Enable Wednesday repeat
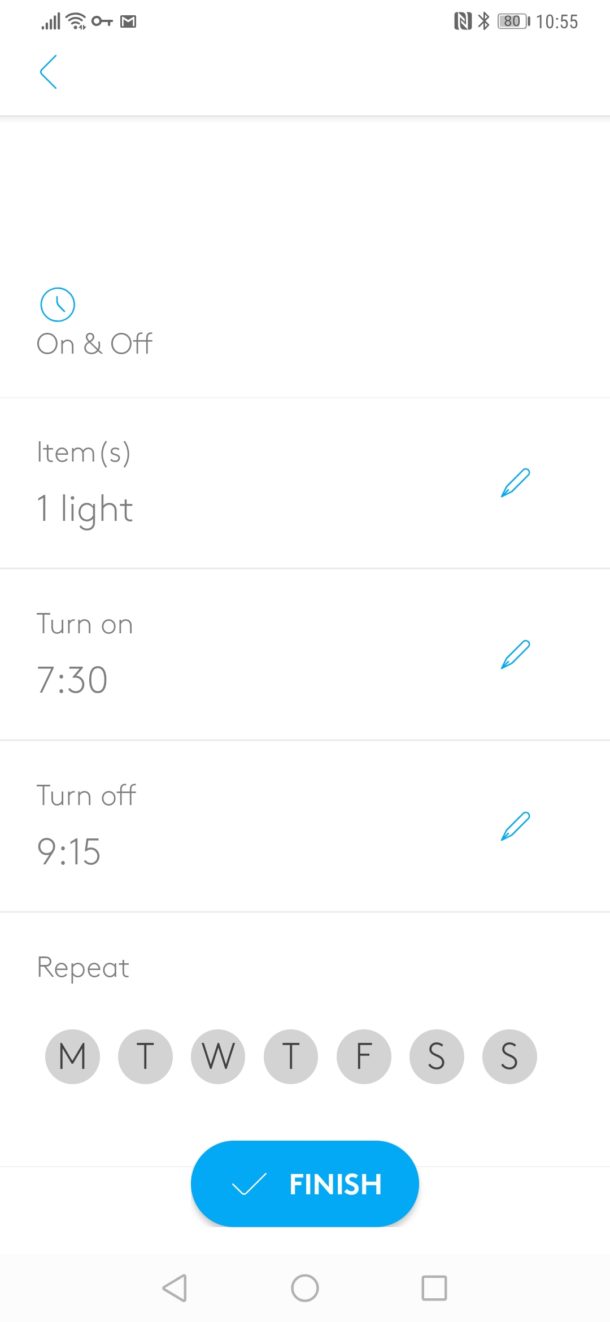610x1322 pixels. tap(218, 1056)
